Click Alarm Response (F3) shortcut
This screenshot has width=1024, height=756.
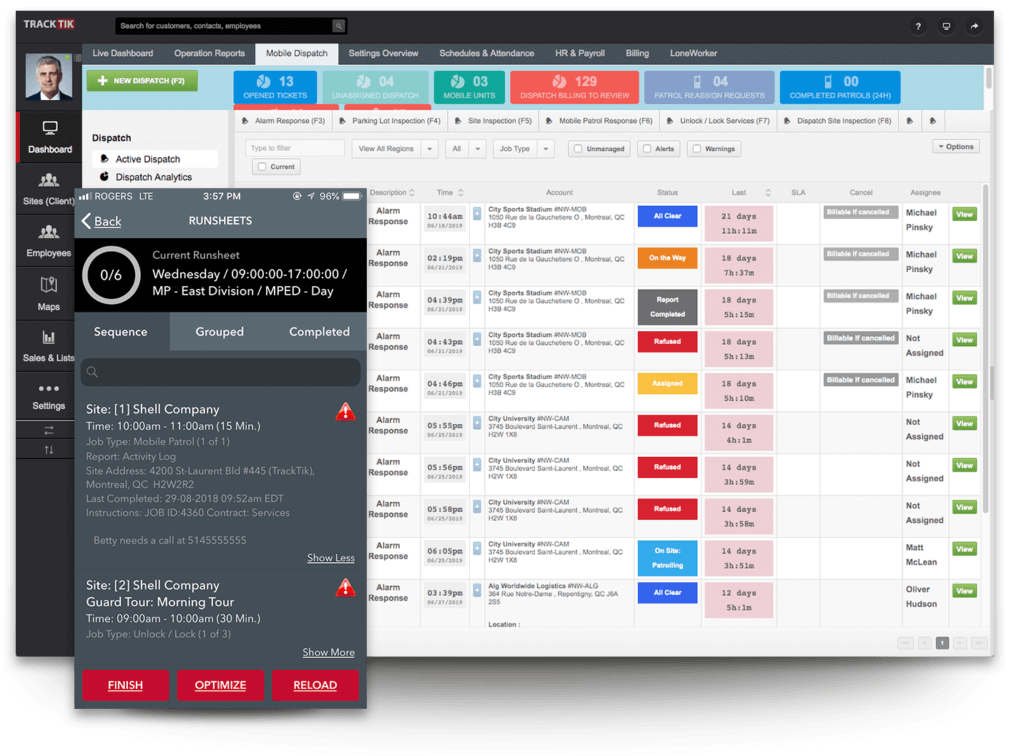click(283, 121)
